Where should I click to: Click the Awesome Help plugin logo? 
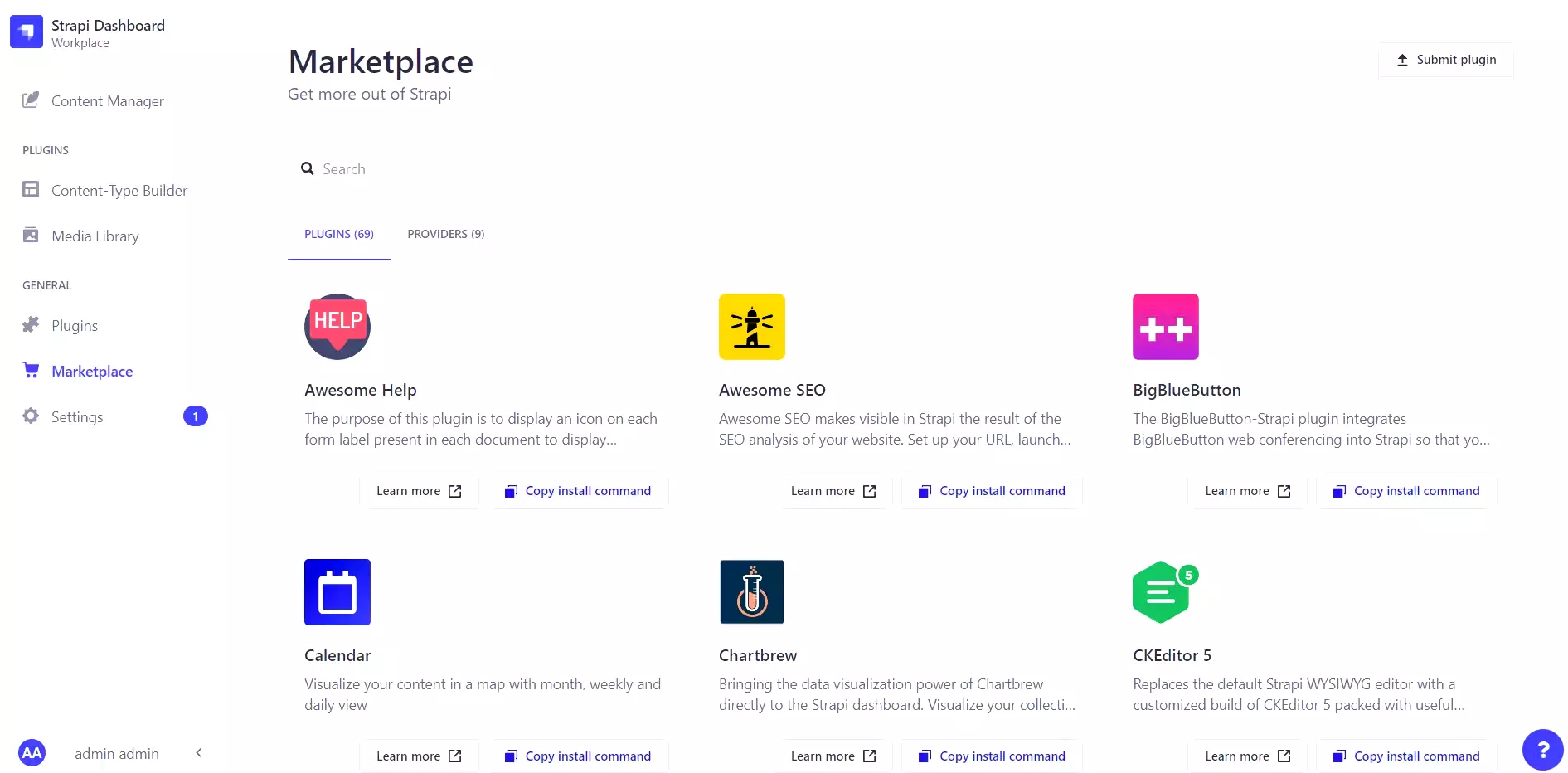tap(337, 327)
